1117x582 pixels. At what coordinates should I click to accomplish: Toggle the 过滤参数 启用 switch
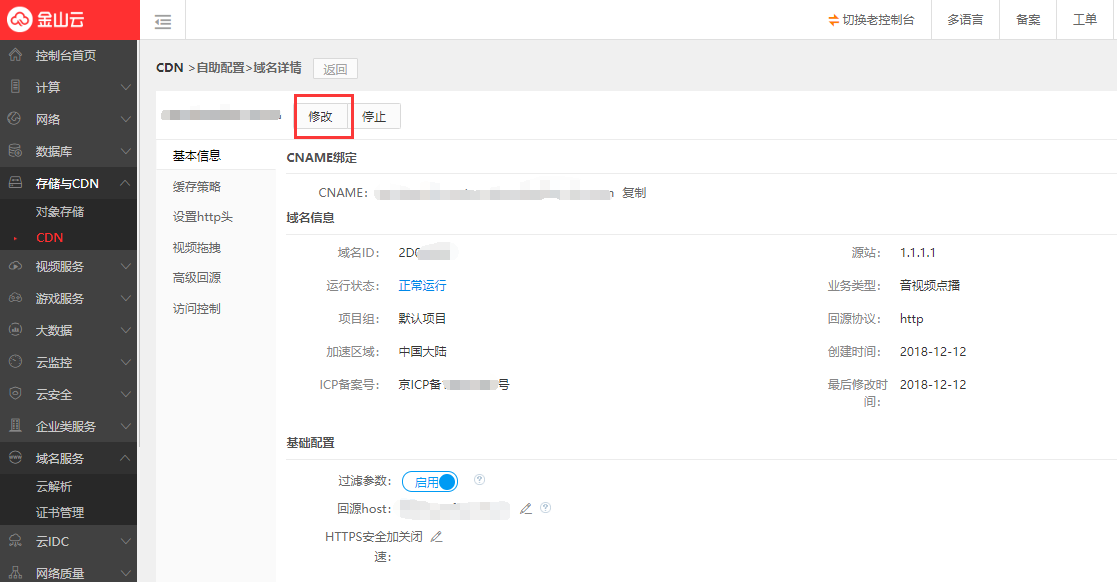[430, 482]
